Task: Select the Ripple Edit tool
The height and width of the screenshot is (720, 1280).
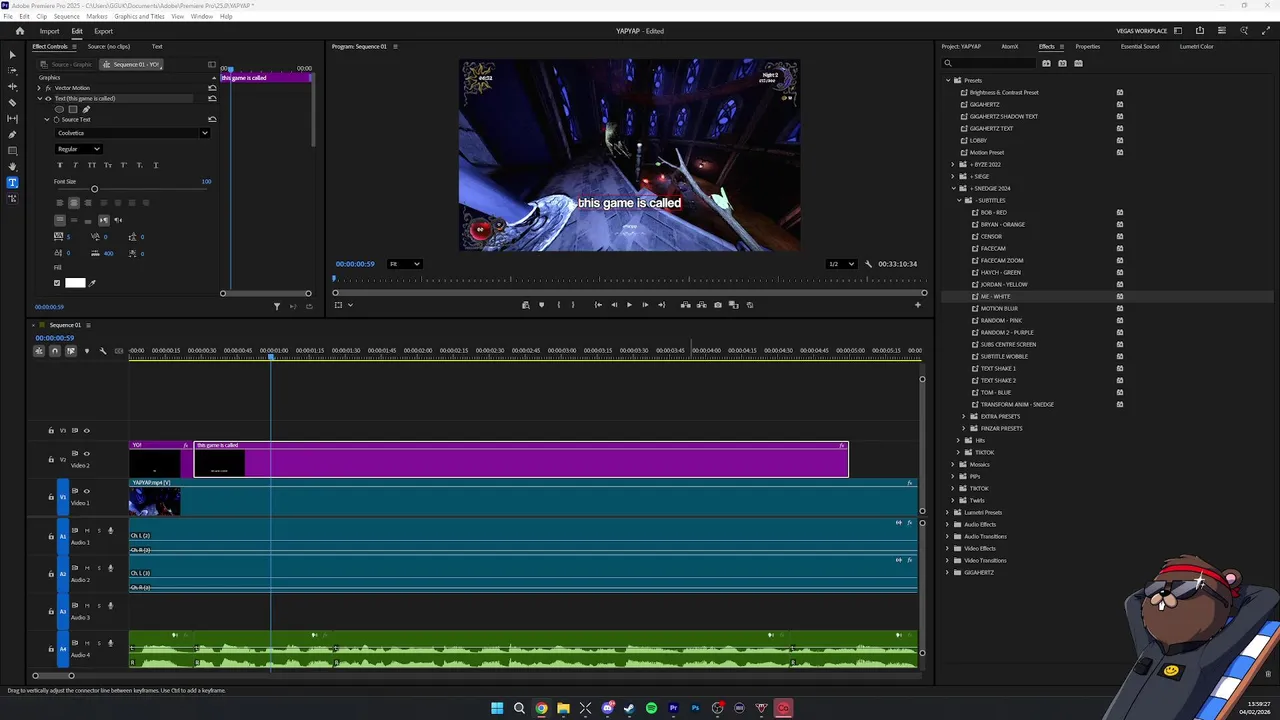Action: (12, 86)
